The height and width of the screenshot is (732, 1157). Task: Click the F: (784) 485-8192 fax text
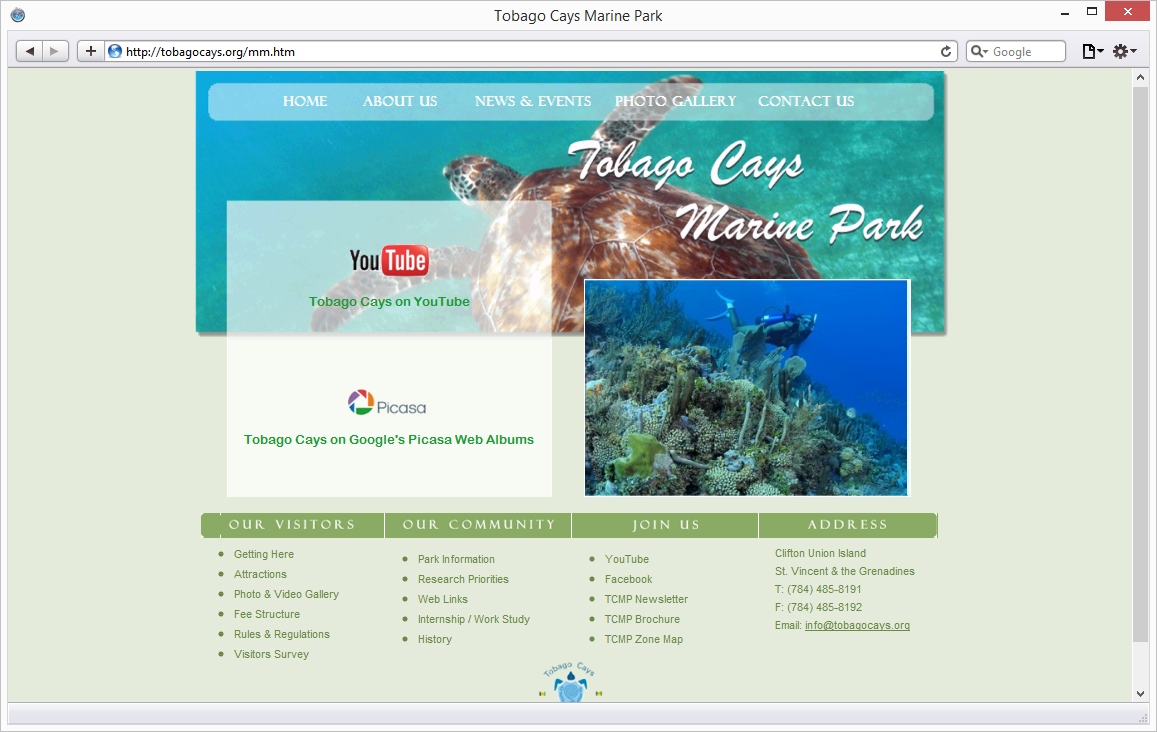(x=818, y=607)
